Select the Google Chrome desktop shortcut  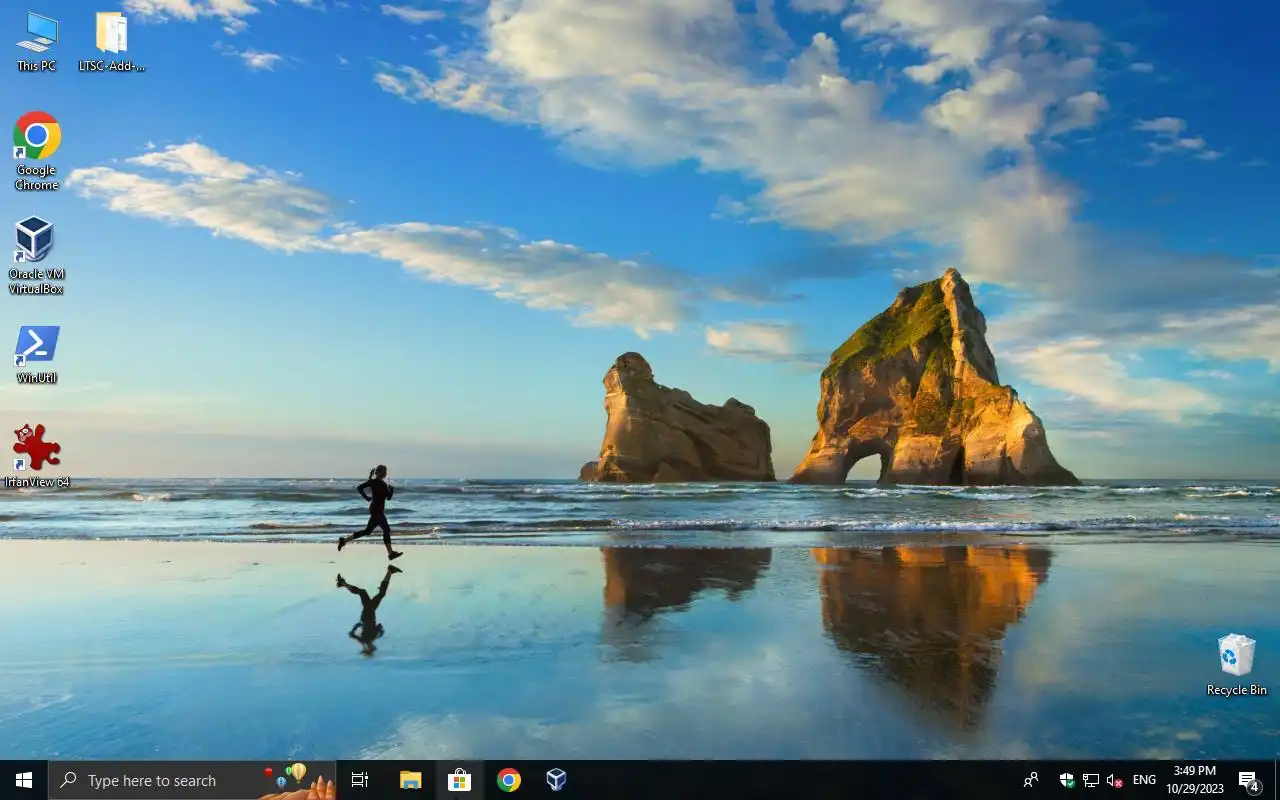pos(37,150)
